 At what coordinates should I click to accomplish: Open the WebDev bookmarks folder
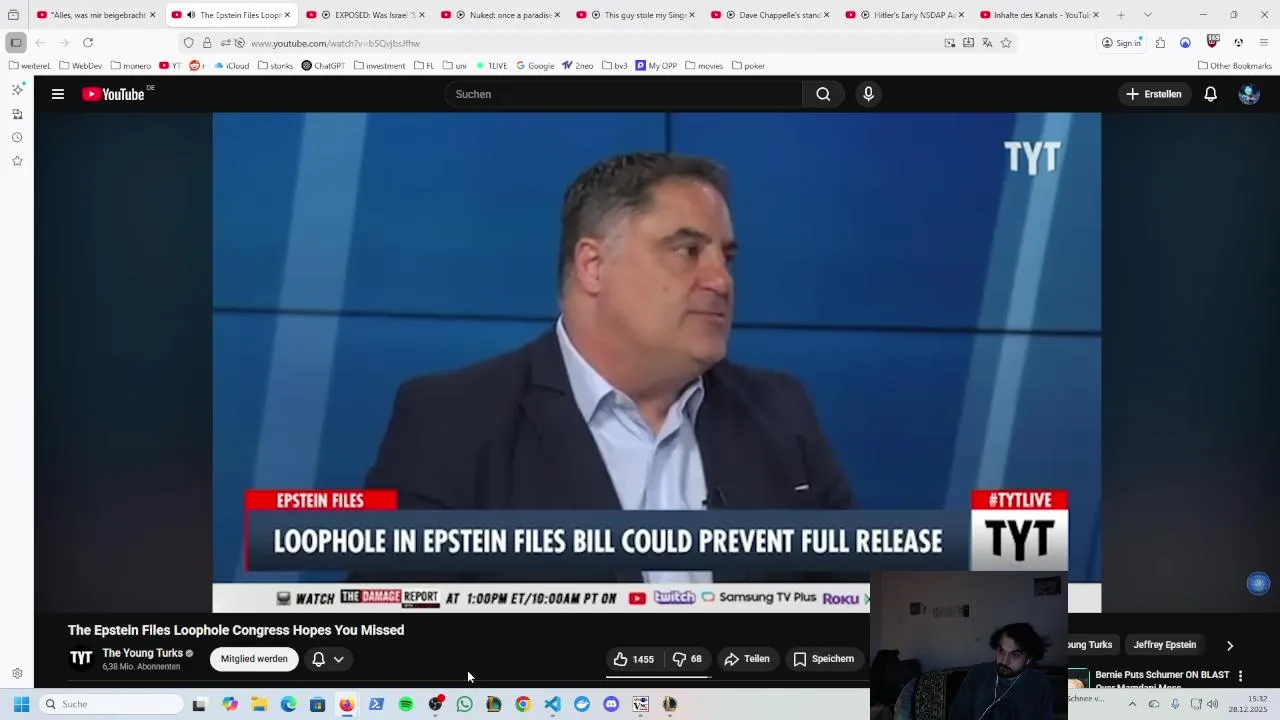80,66
